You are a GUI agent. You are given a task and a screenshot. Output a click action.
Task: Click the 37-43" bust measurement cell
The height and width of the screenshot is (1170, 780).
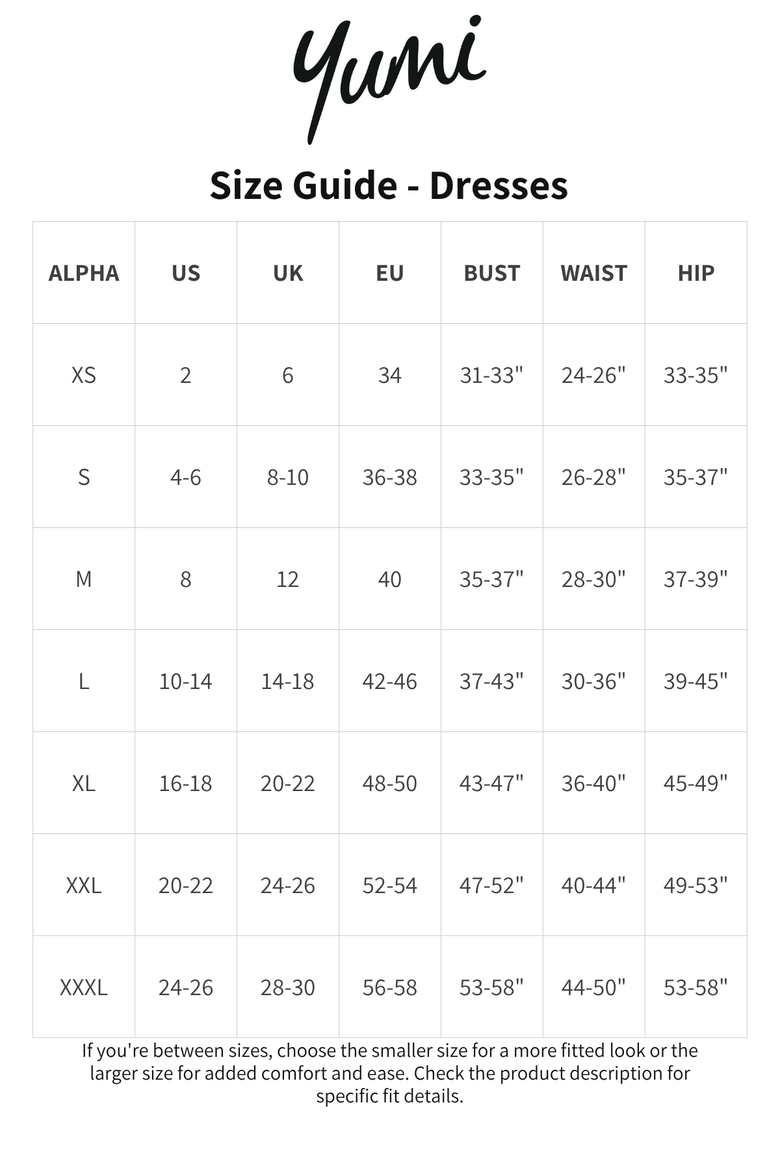[492, 681]
